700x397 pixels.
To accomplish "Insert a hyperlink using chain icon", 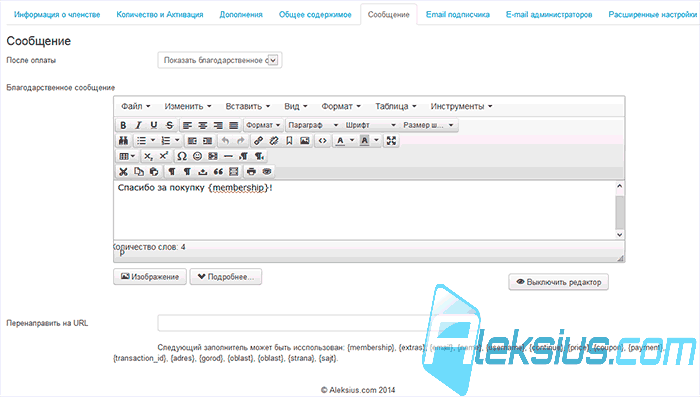I will click(258, 141).
